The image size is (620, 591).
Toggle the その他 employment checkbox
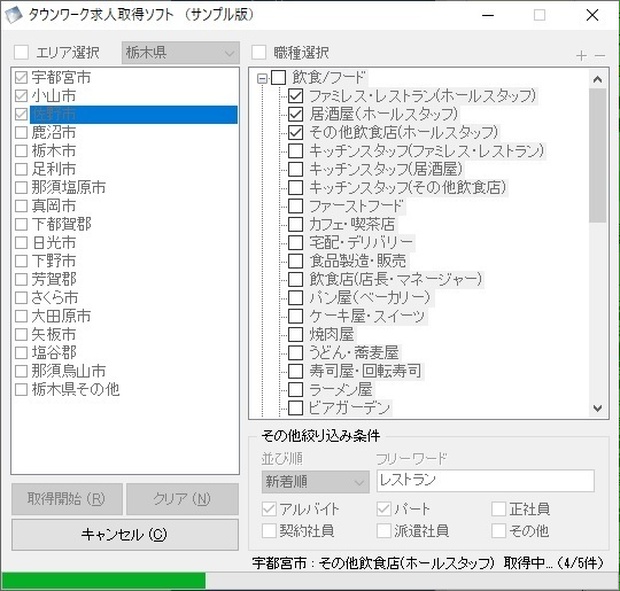499,531
